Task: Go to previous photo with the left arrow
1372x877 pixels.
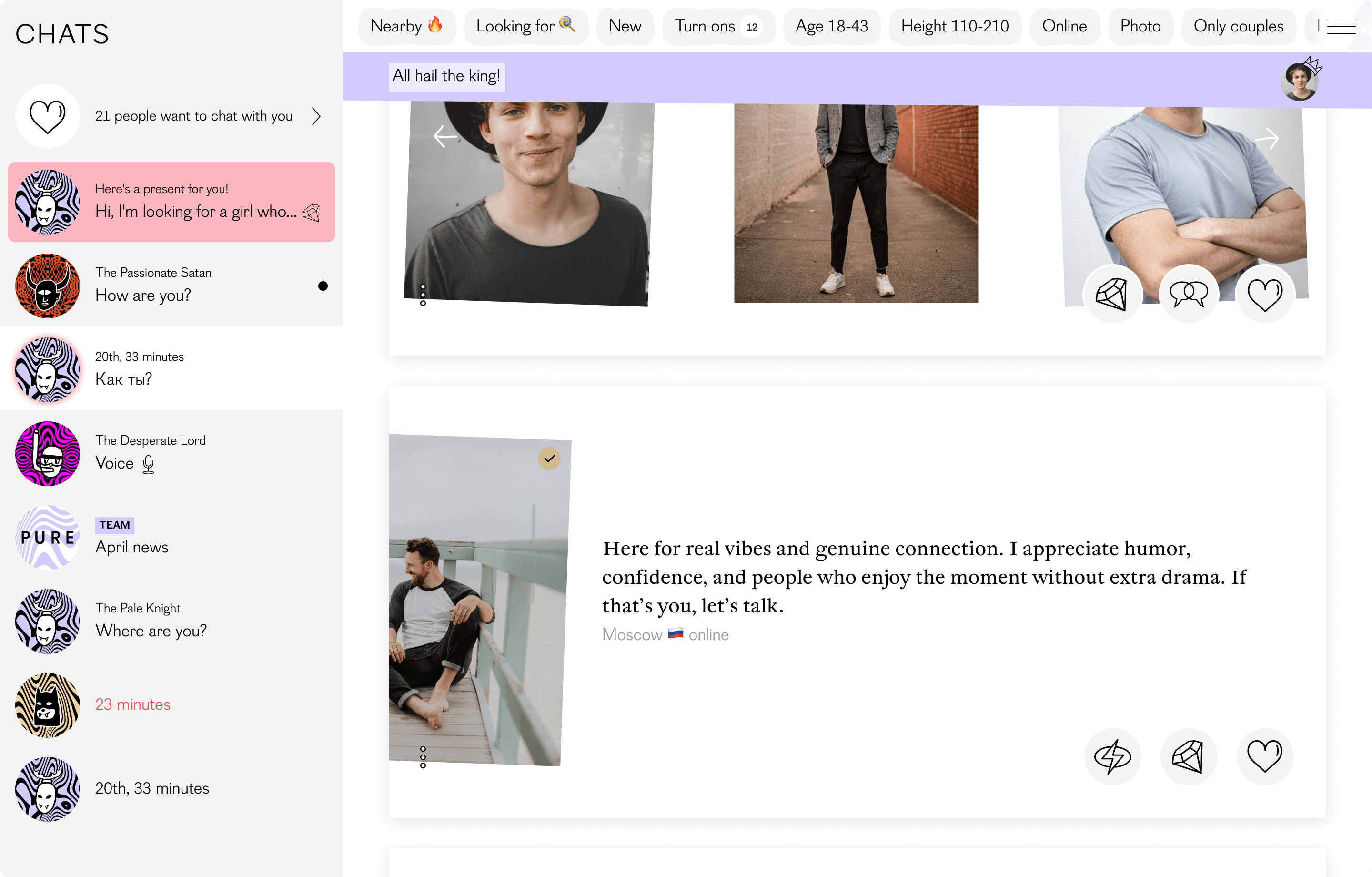Action: tap(445, 136)
